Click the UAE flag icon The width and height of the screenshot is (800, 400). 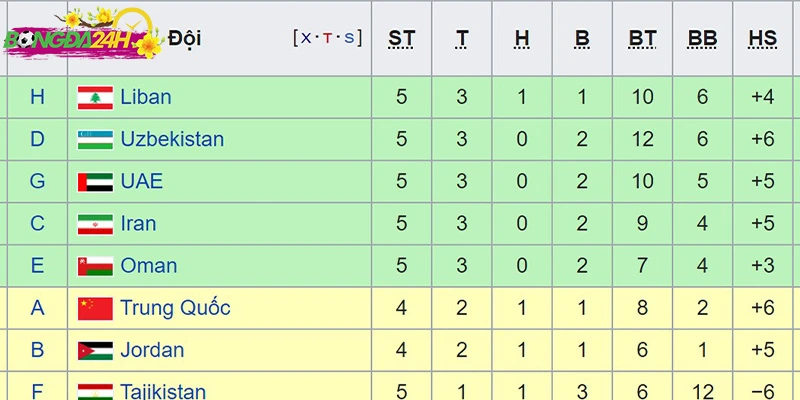pyautogui.click(x=95, y=182)
